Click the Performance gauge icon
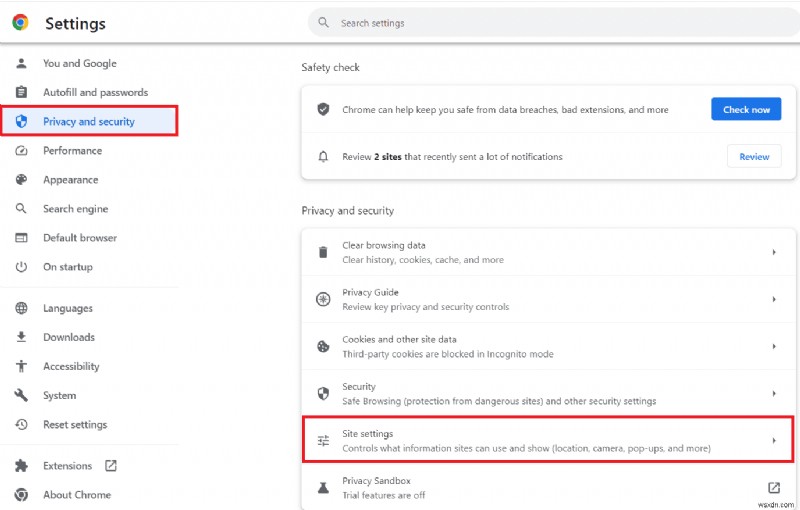 (x=21, y=150)
